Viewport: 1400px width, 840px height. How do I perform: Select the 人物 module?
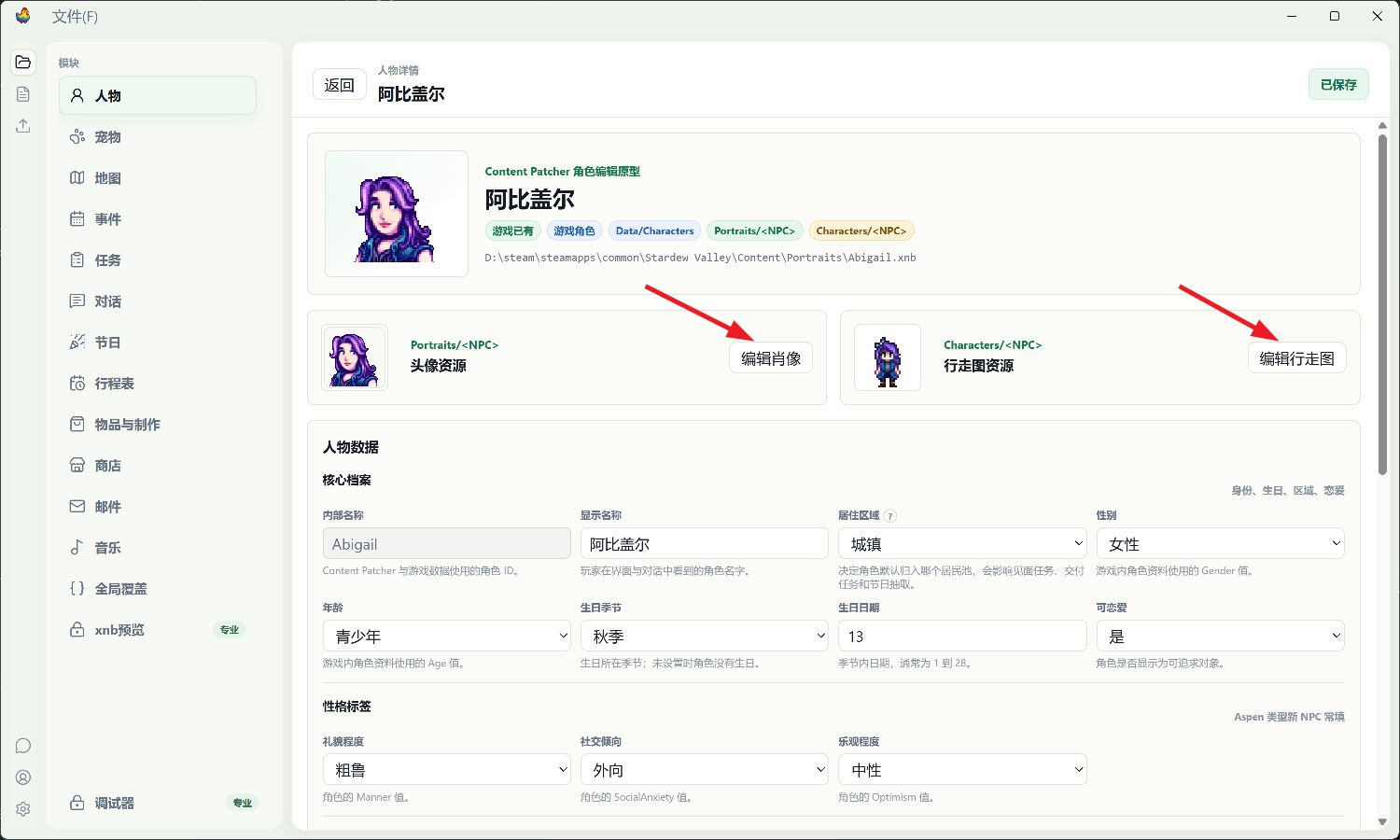point(158,96)
